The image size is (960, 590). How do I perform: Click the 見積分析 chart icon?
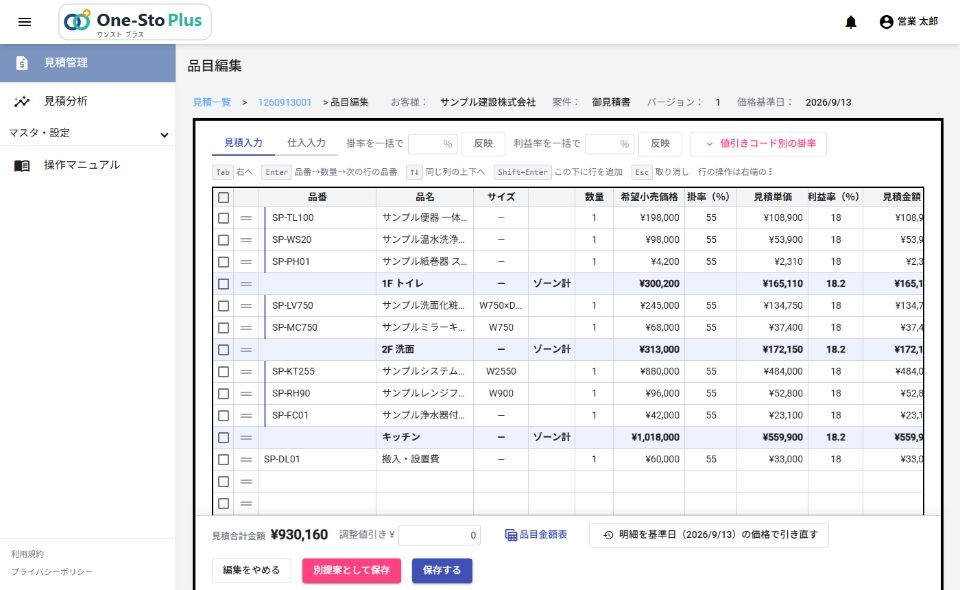(22, 102)
